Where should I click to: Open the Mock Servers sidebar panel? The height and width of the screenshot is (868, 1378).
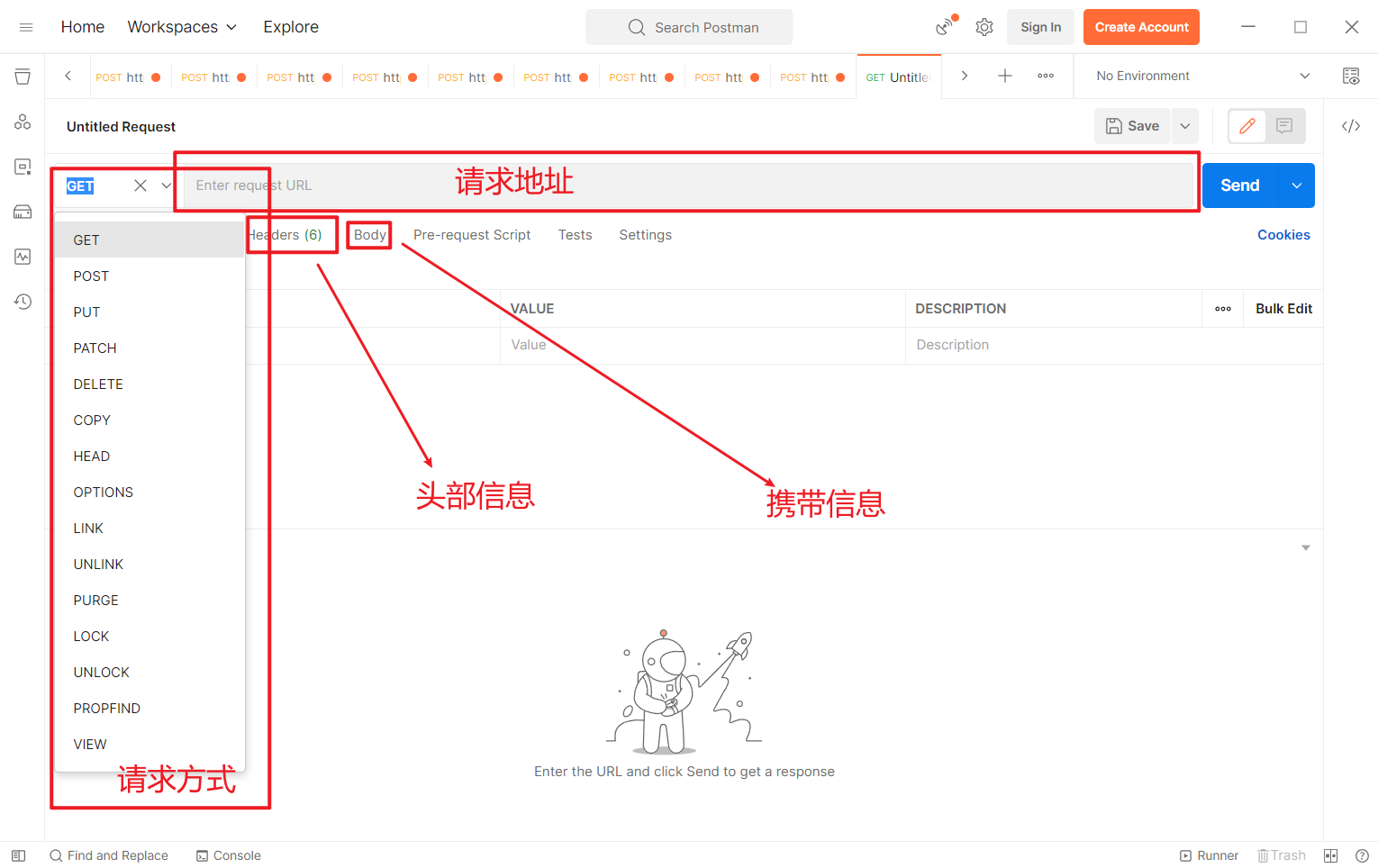point(23,212)
